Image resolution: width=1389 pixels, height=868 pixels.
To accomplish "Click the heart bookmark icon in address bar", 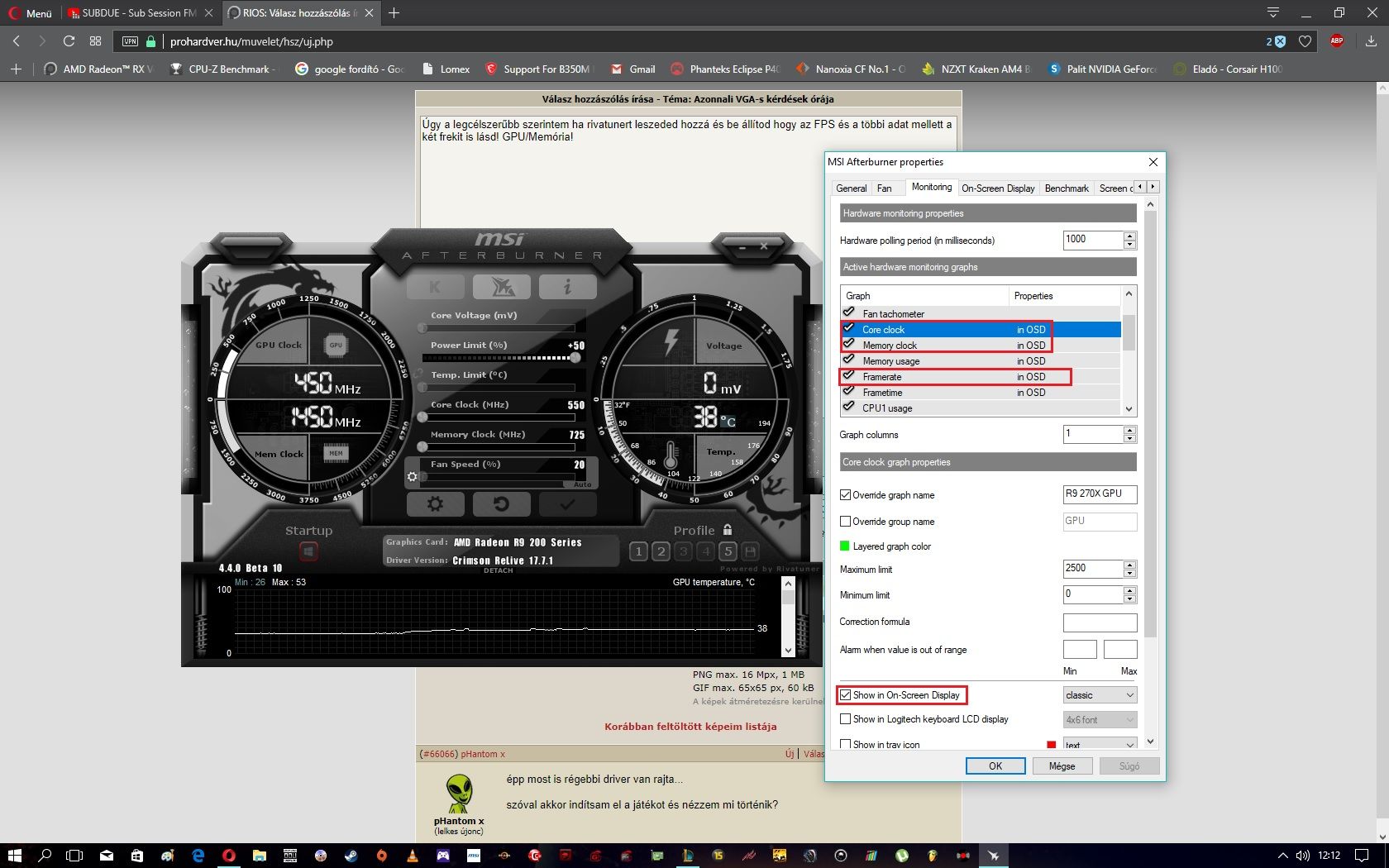I will [x=1305, y=41].
